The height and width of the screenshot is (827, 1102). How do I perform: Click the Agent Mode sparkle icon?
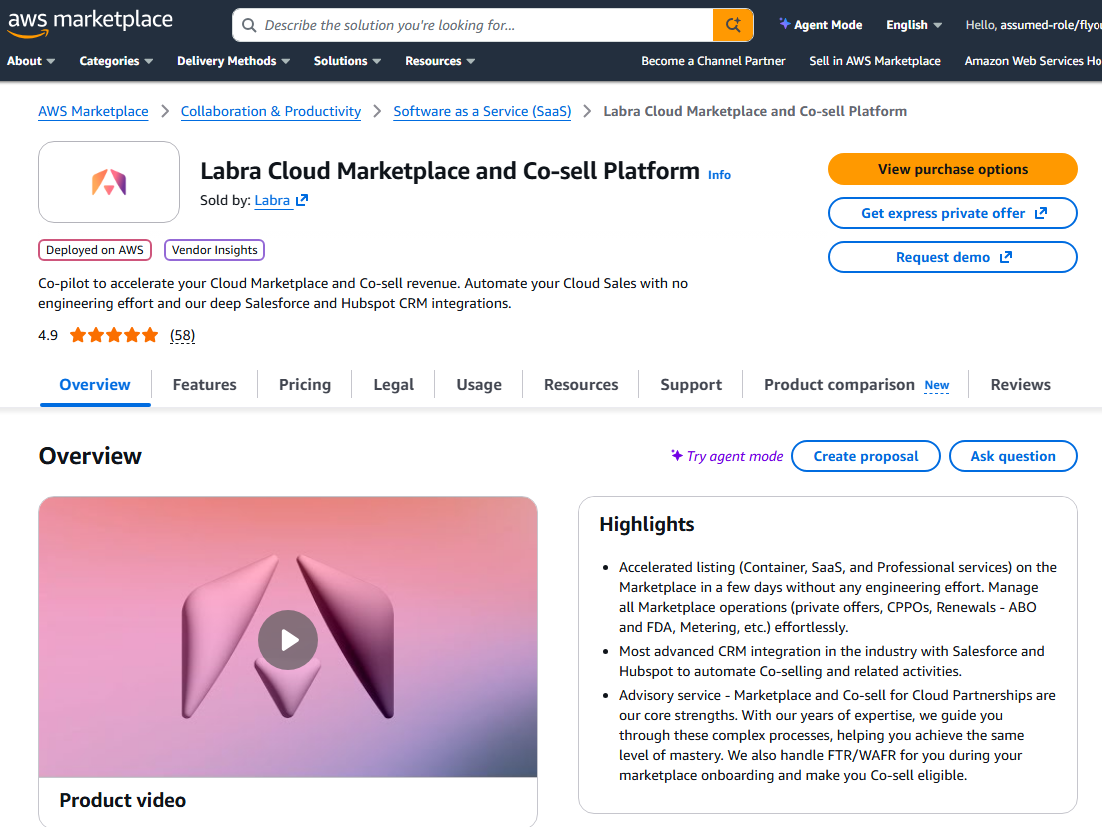coord(785,25)
